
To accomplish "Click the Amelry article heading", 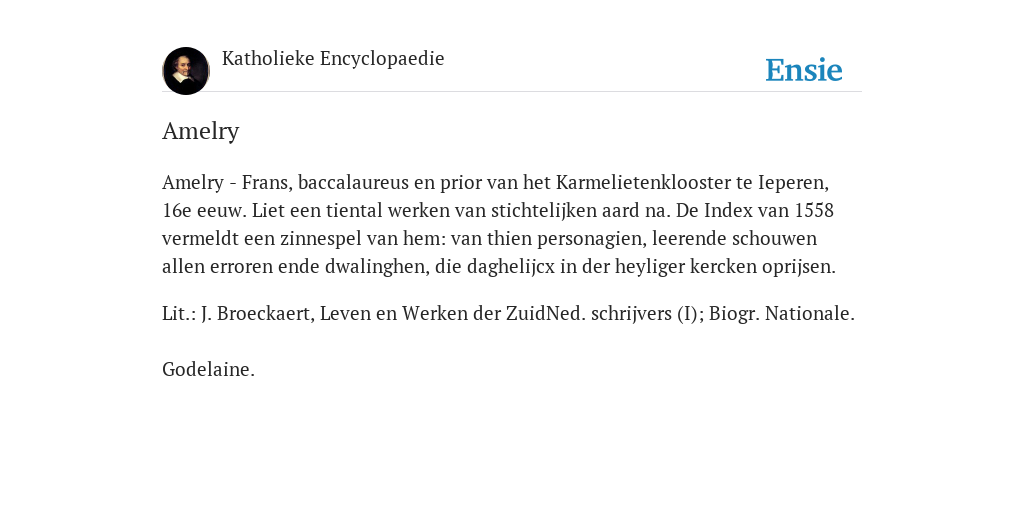I will pyautogui.click(x=200, y=131).
